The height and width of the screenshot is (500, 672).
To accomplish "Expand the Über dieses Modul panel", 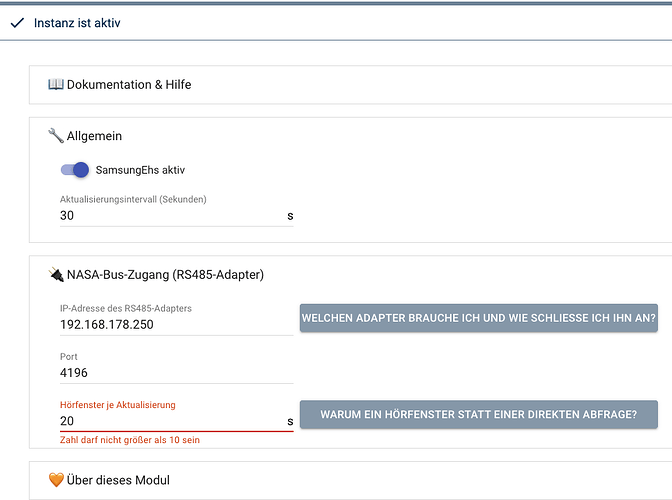I will [350, 480].
